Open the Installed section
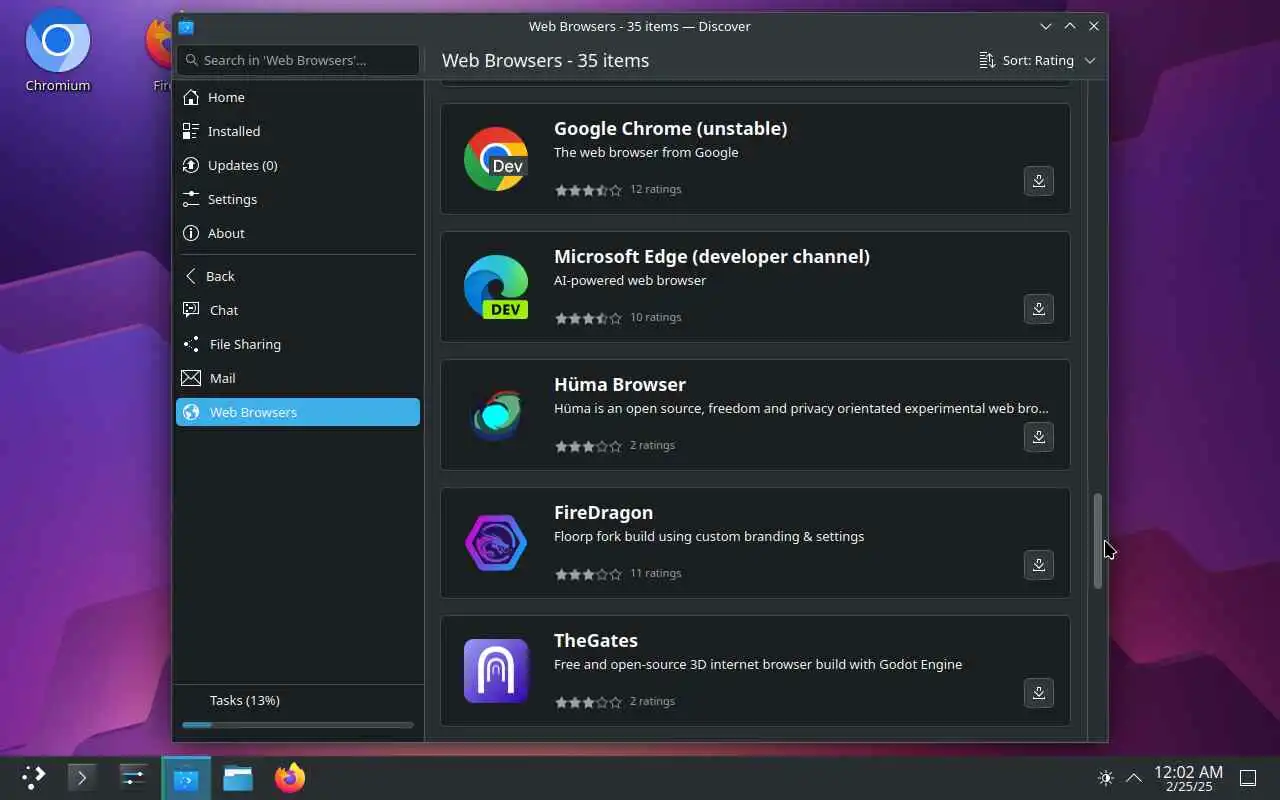This screenshot has width=1280, height=800. pos(298,131)
